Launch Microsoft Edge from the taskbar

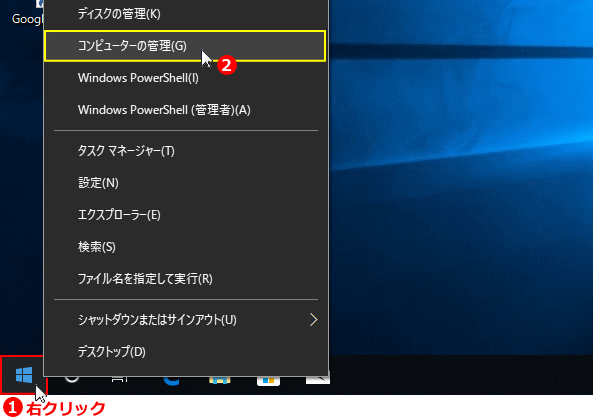171,380
